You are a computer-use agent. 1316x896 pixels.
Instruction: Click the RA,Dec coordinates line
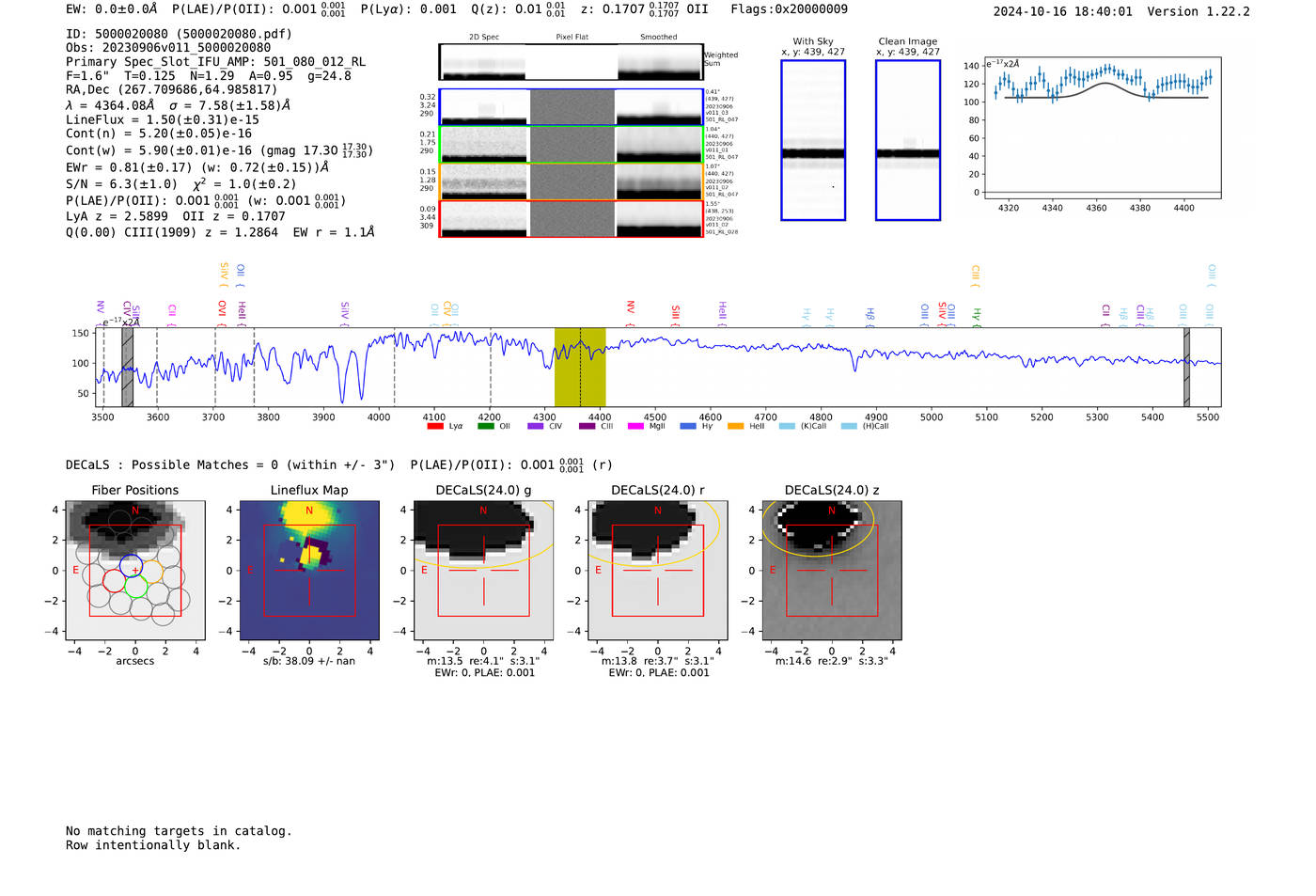click(x=171, y=90)
